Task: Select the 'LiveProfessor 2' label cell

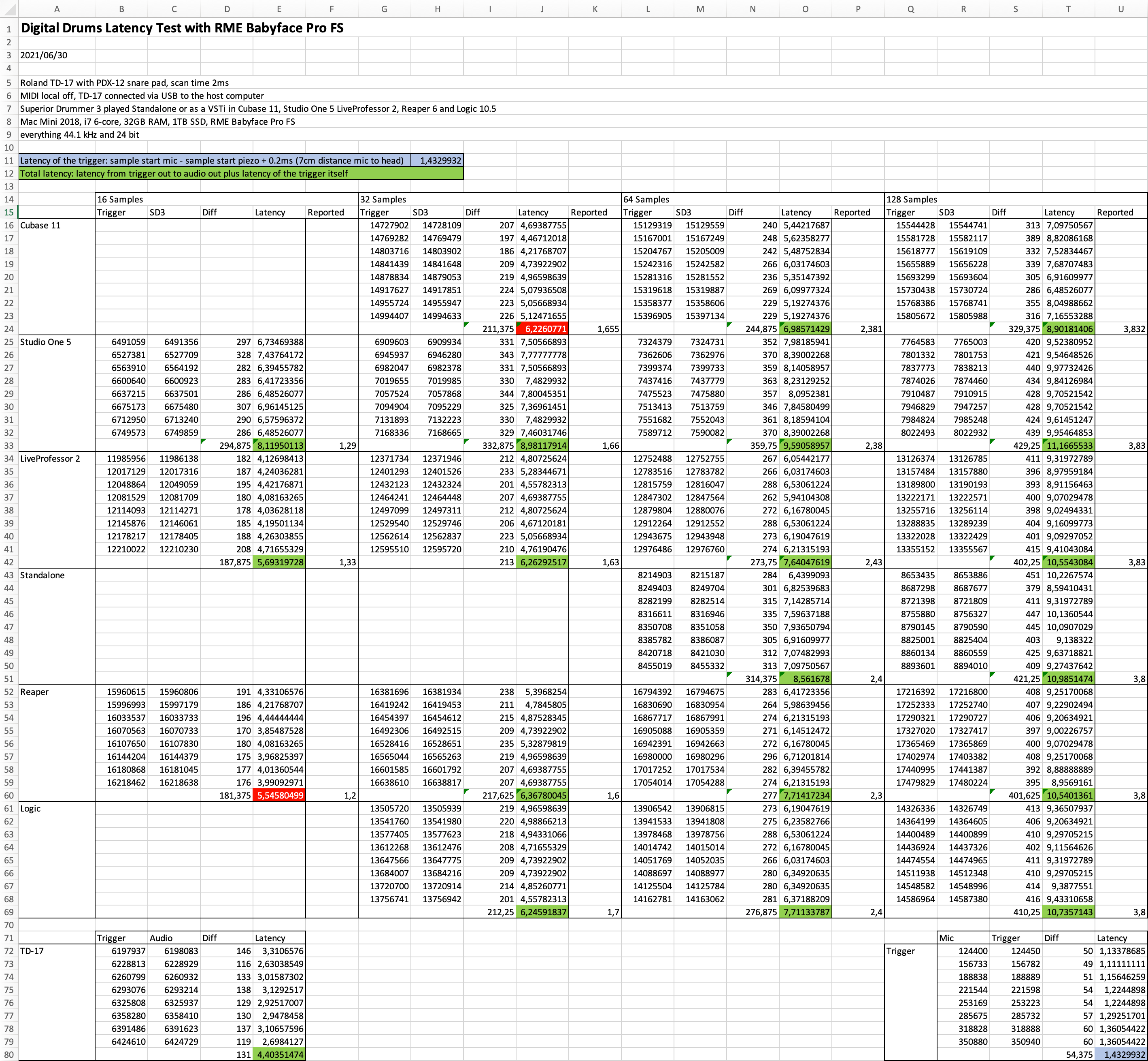Action: coord(50,459)
